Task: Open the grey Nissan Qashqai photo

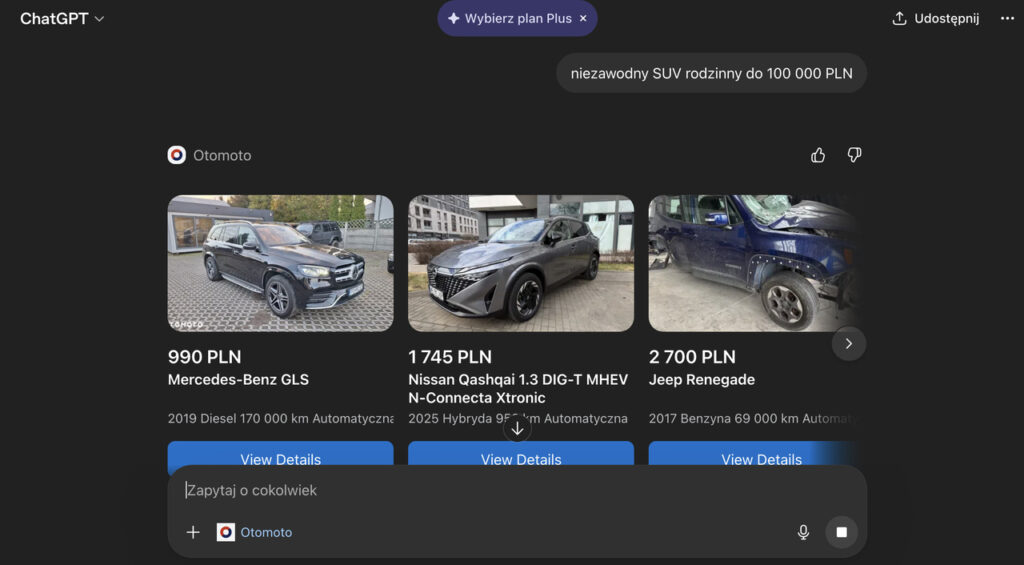Action: tap(521, 263)
